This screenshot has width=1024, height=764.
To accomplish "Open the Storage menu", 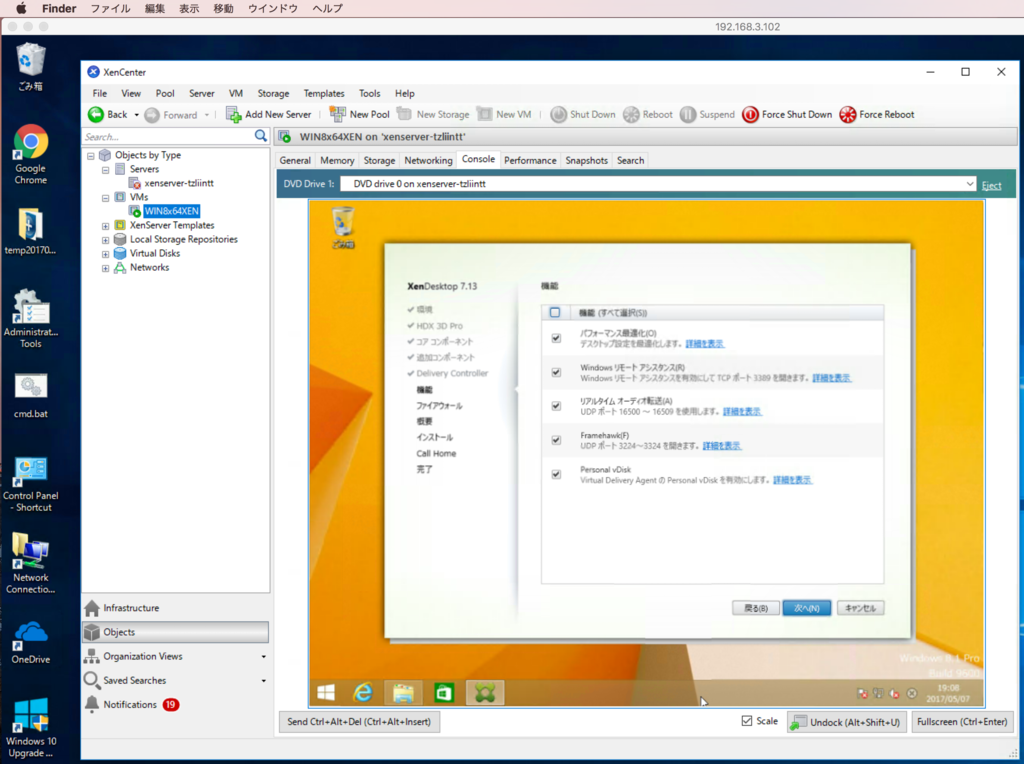I will coord(273,93).
